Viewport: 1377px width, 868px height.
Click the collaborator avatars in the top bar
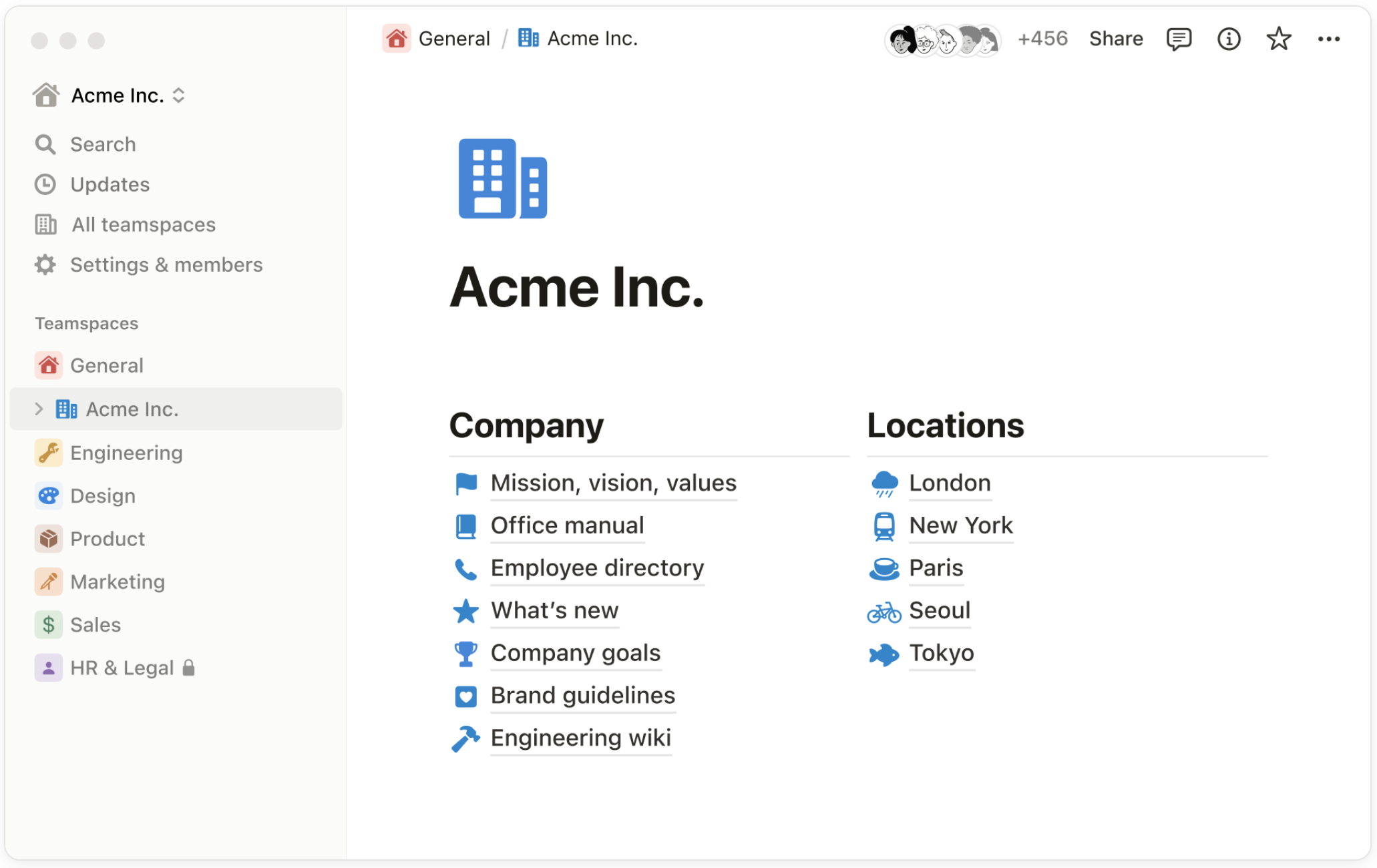click(942, 41)
